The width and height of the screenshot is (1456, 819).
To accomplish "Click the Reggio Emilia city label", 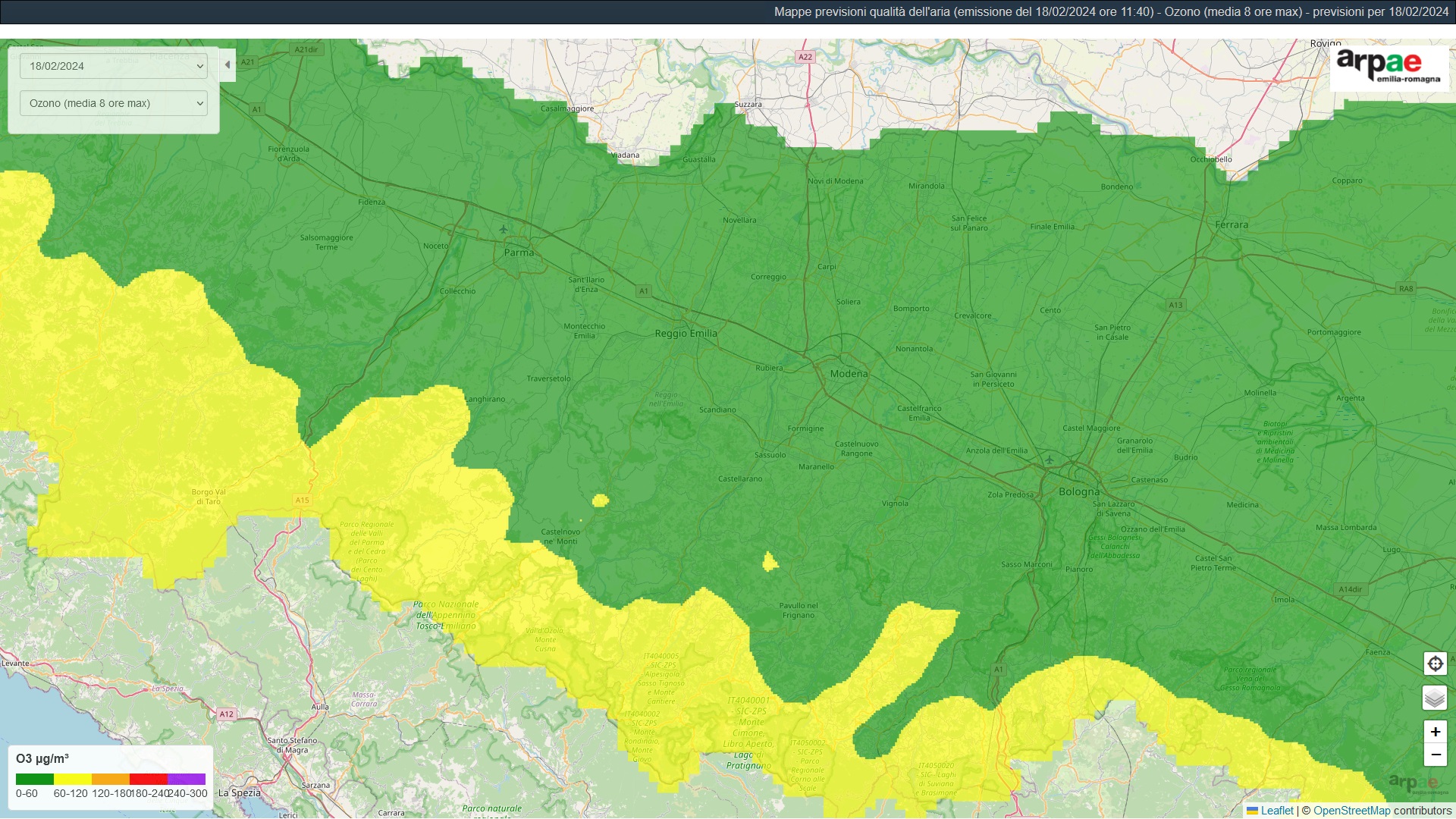I will (x=686, y=334).
